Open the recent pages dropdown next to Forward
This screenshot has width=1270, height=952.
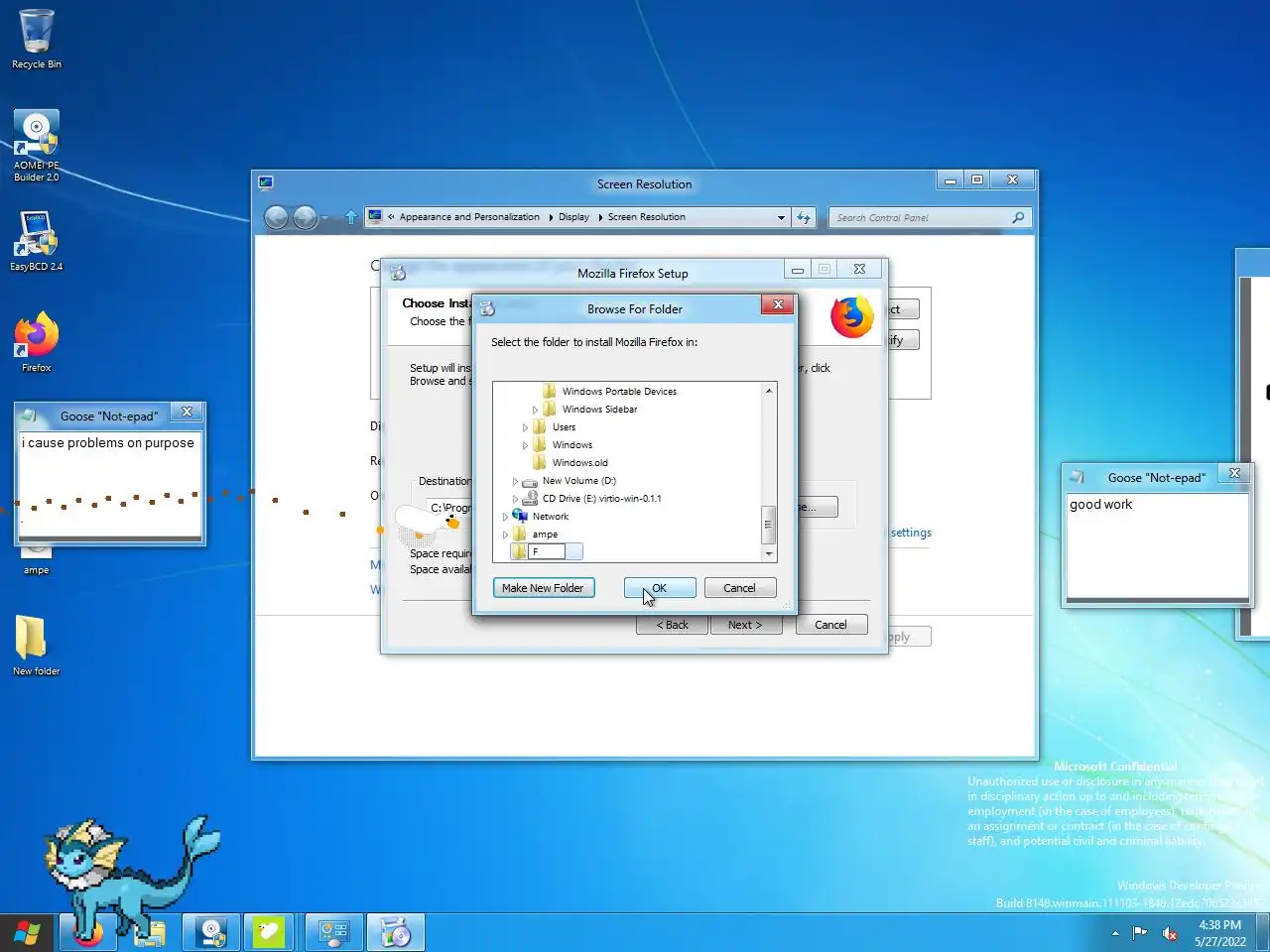324,218
